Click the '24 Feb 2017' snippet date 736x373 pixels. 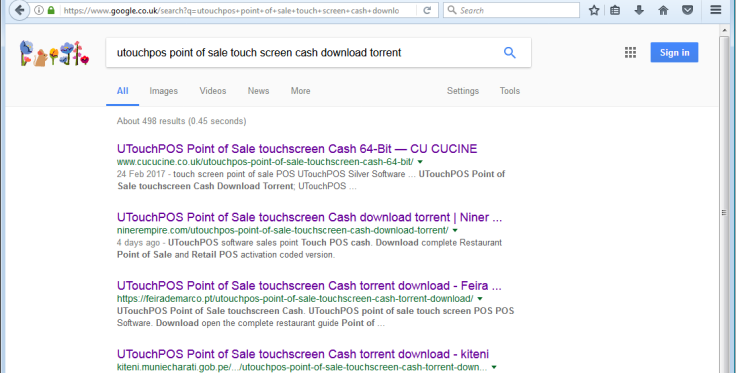click(141, 174)
